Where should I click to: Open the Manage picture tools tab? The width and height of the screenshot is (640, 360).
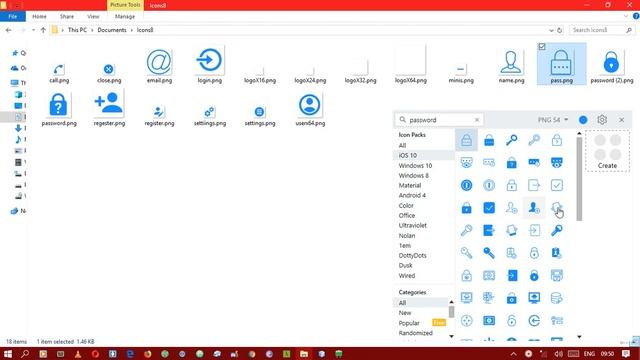click(x=125, y=16)
